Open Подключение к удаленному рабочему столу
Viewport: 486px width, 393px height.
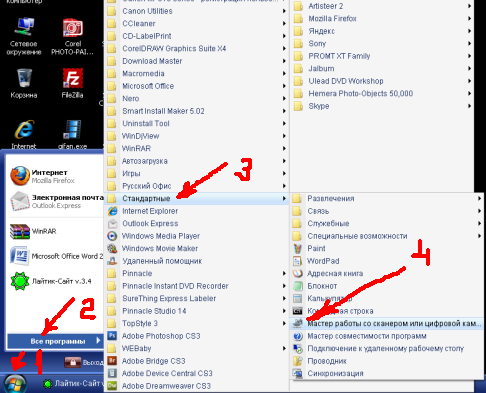[387, 348]
